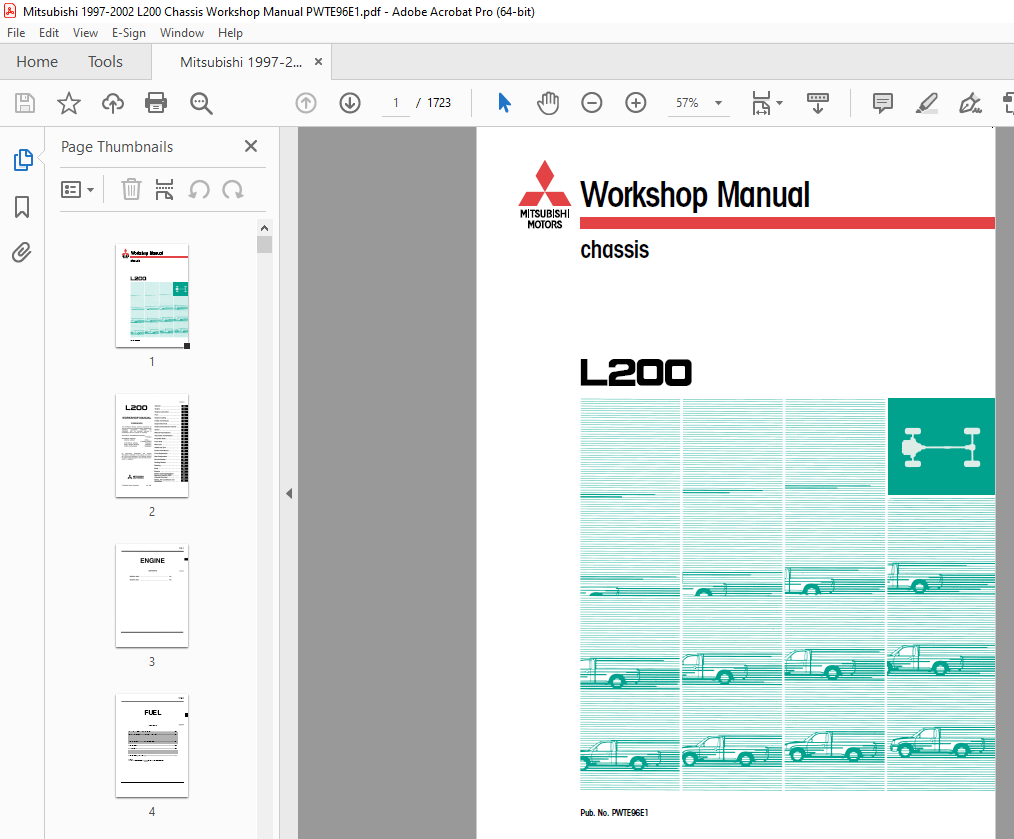The image size is (1014, 839).
Task: Open the Page Thumbnails sidebar icon
Action: pos(23,160)
